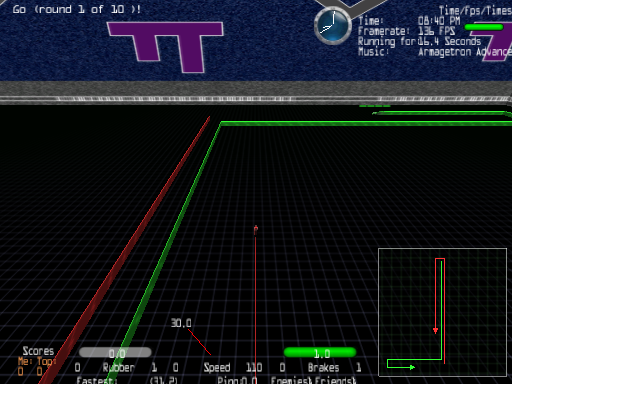Image resolution: width=640 pixels, height=400 pixels.
Task: Click the "Running for" label
Action: (387, 41)
